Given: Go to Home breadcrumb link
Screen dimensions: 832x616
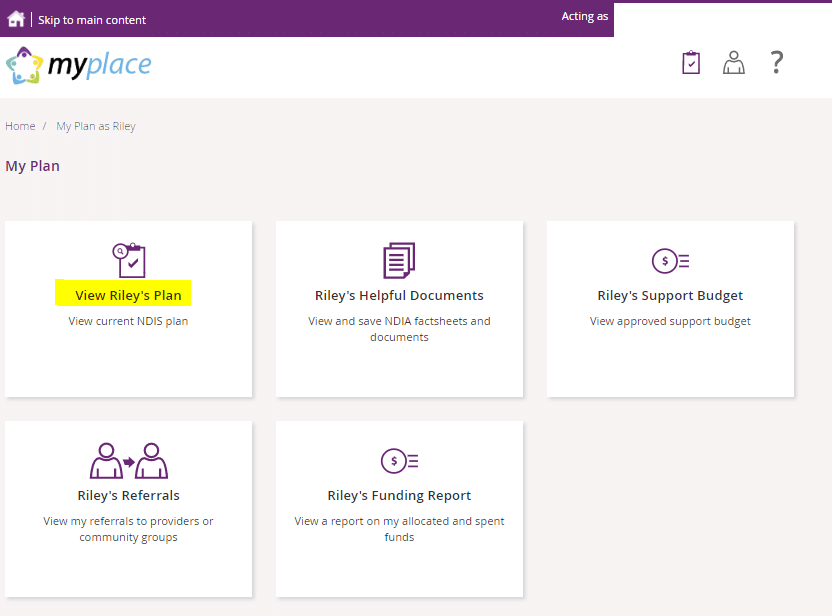Looking at the screenshot, I should pyautogui.click(x=20, y=126).
